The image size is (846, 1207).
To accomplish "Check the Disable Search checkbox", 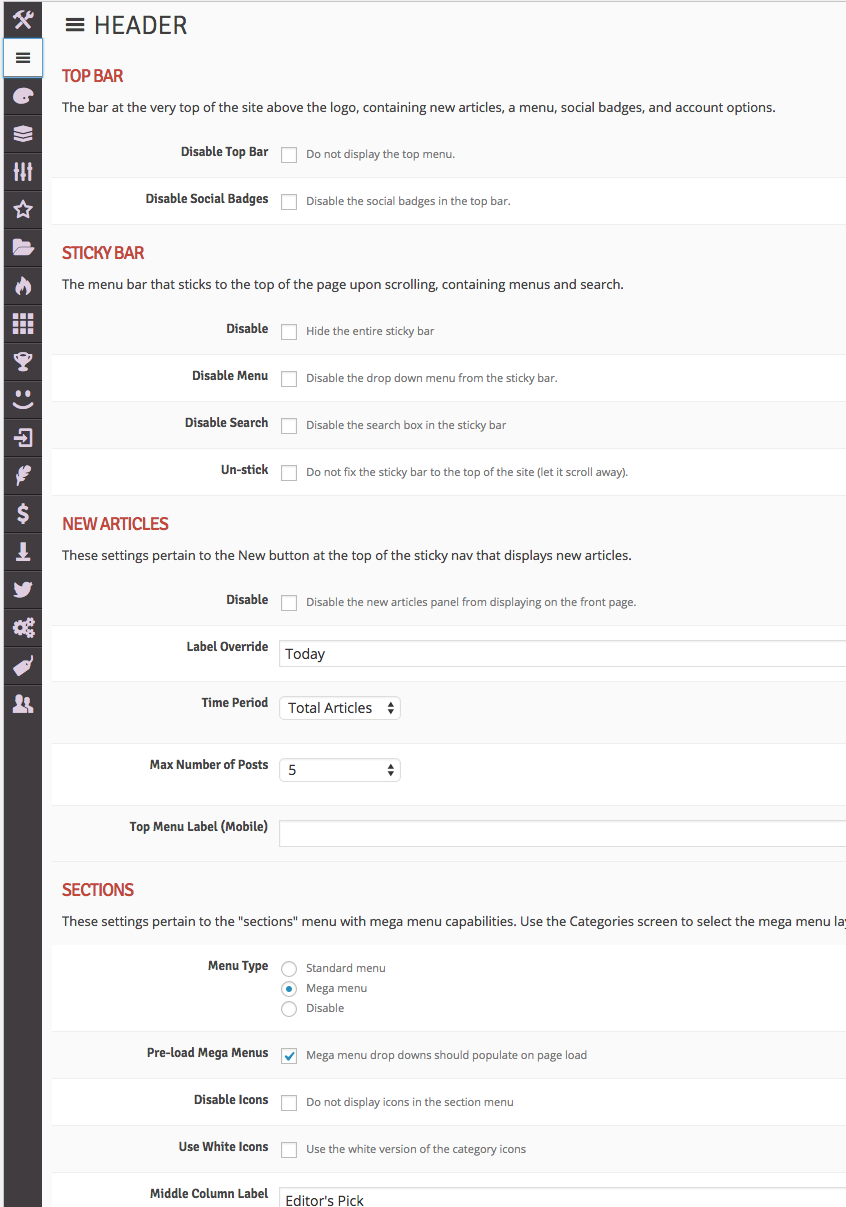I will [289, 426].
